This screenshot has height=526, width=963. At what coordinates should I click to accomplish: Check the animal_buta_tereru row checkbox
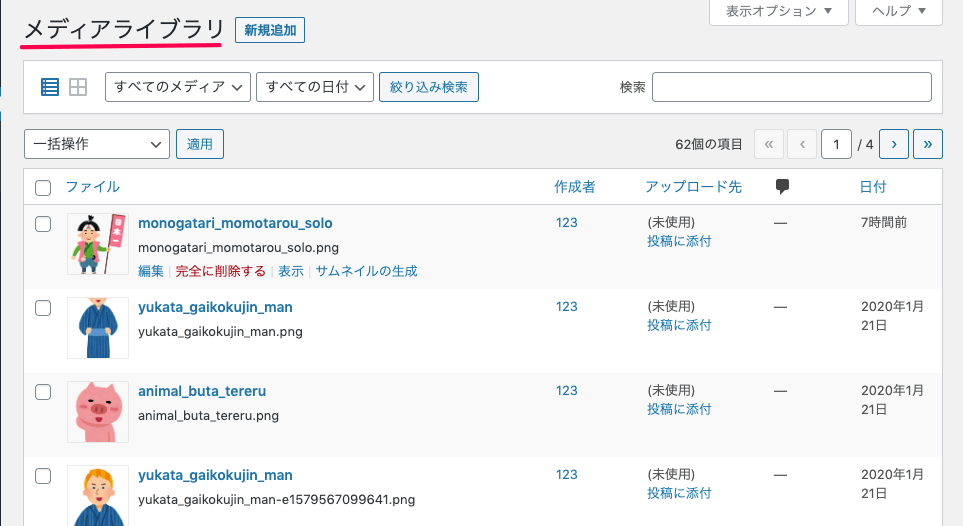(43, 392)
